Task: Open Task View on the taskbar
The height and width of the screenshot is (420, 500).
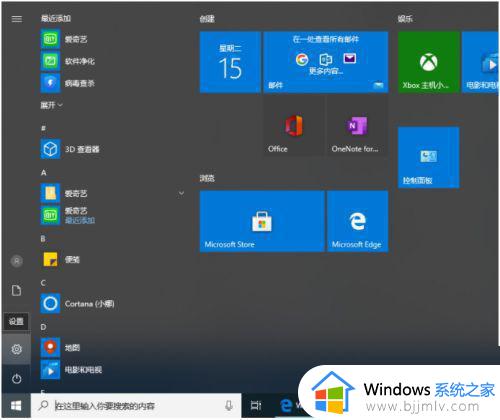Action: click(x=256, y=406)
